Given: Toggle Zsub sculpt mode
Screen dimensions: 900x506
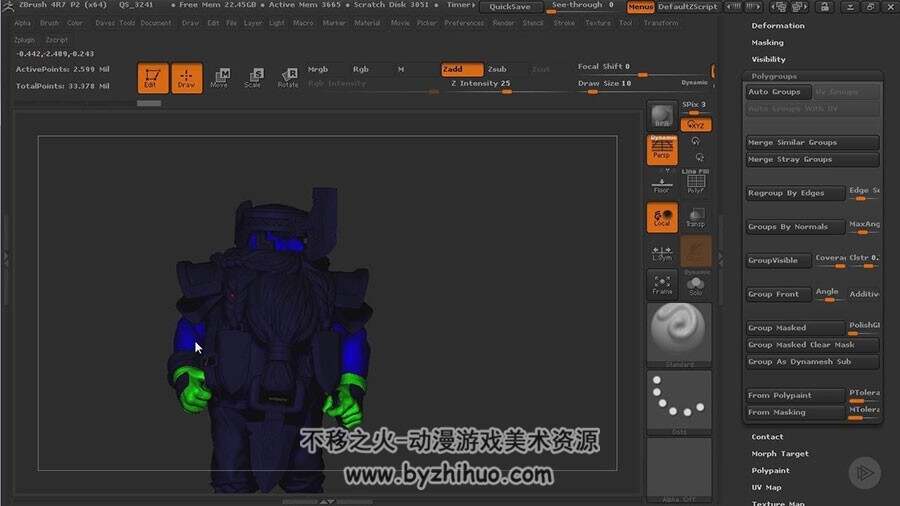Looking at the screenshot, I should [x=498, y=69].
